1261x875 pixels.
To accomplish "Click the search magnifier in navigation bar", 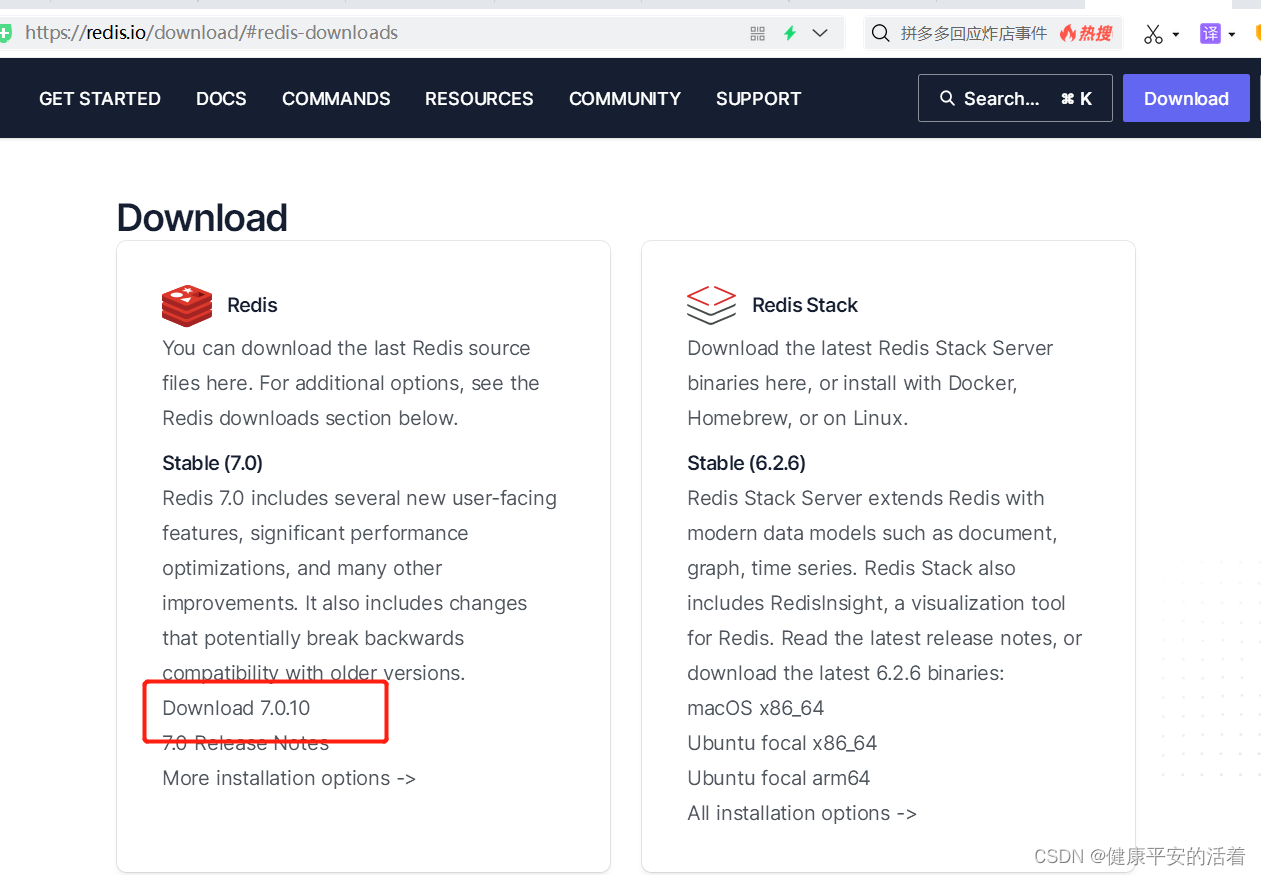I will click(946, 98).
